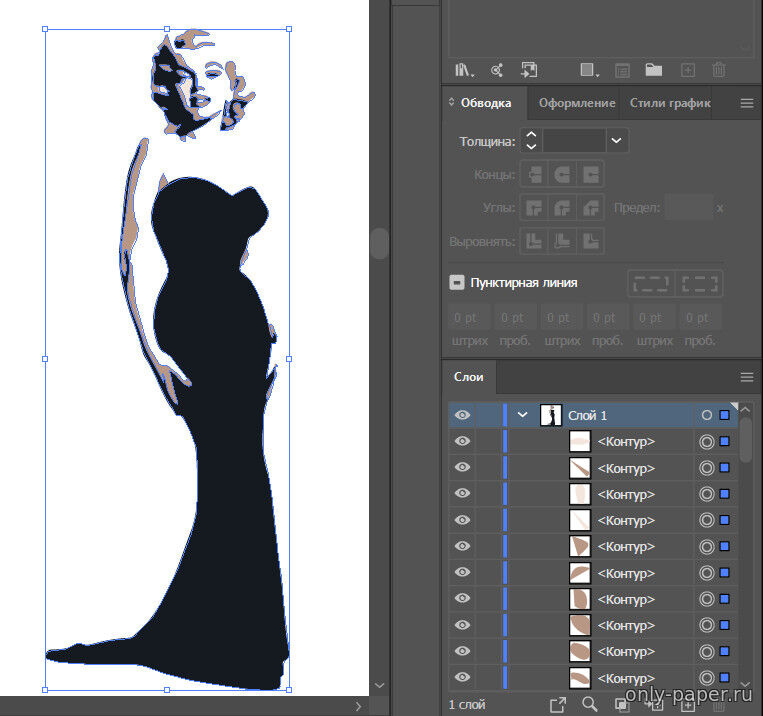Open the Толщина stroke weight dropdown
The height and width of the screenshot is (716, 763).
pyautogui.click(x=617, y=141)
